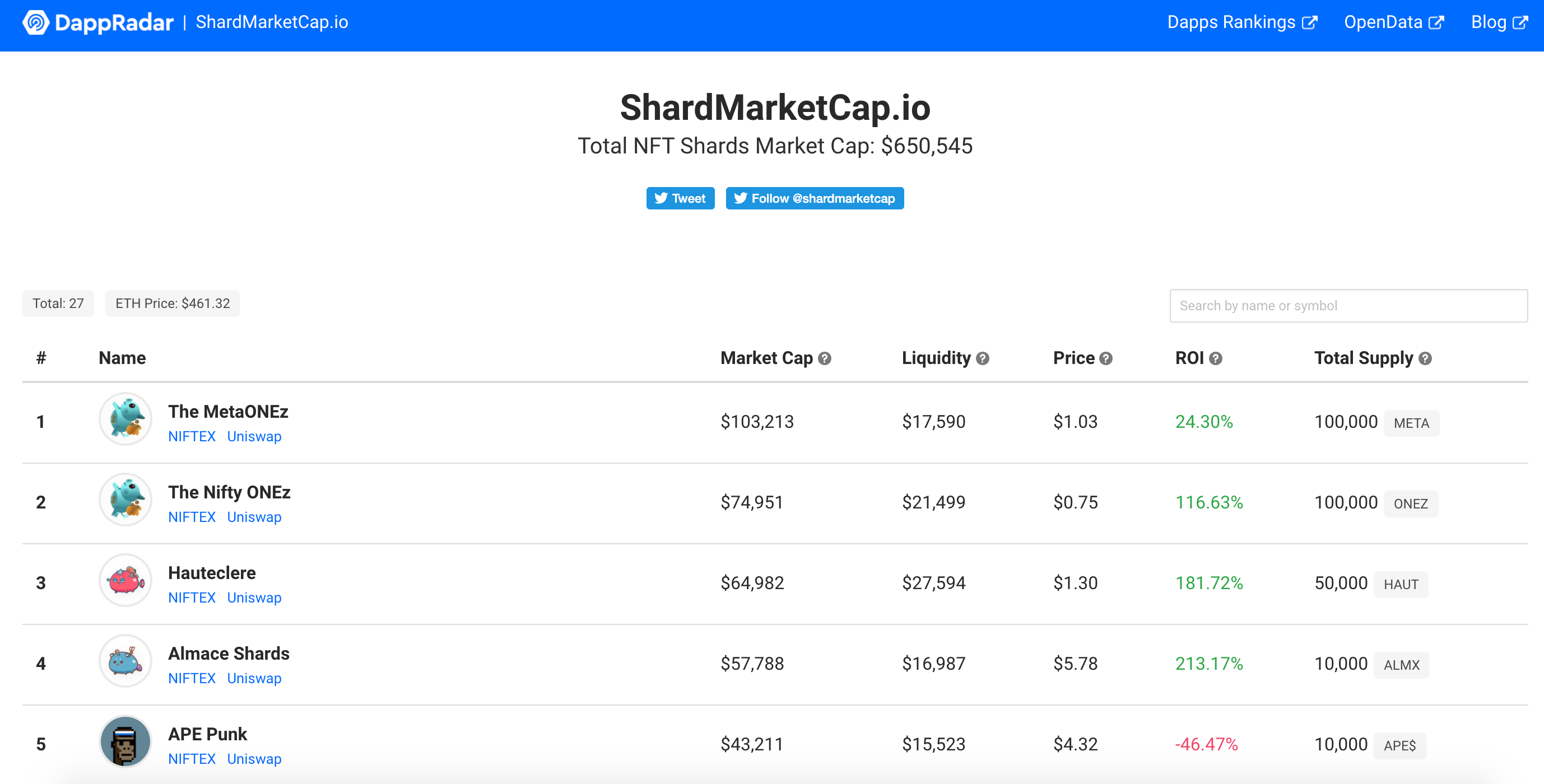Click the Total Supply help question icon
This screenshot has width=1544, height=784.
pyautogui.click(x=1425, y=358)
